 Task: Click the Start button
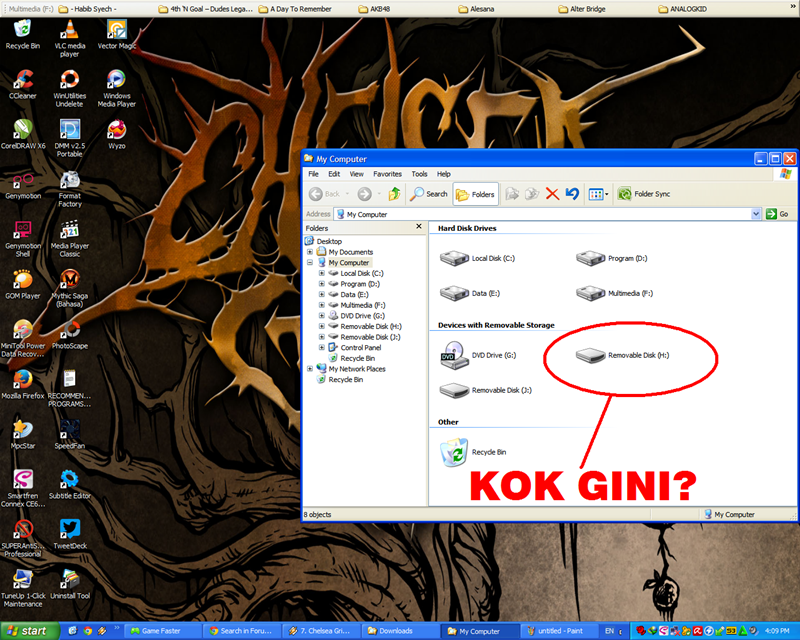point(29,631)
